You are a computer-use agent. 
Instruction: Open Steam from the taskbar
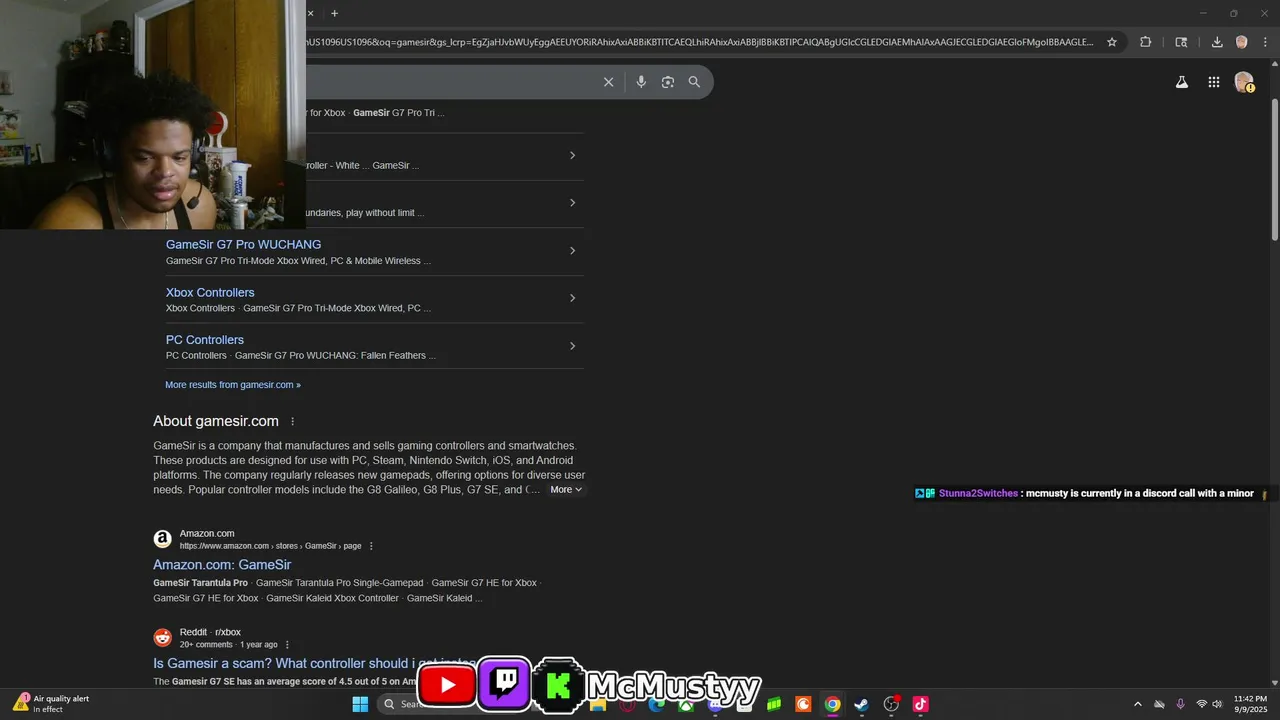[861, 704]
